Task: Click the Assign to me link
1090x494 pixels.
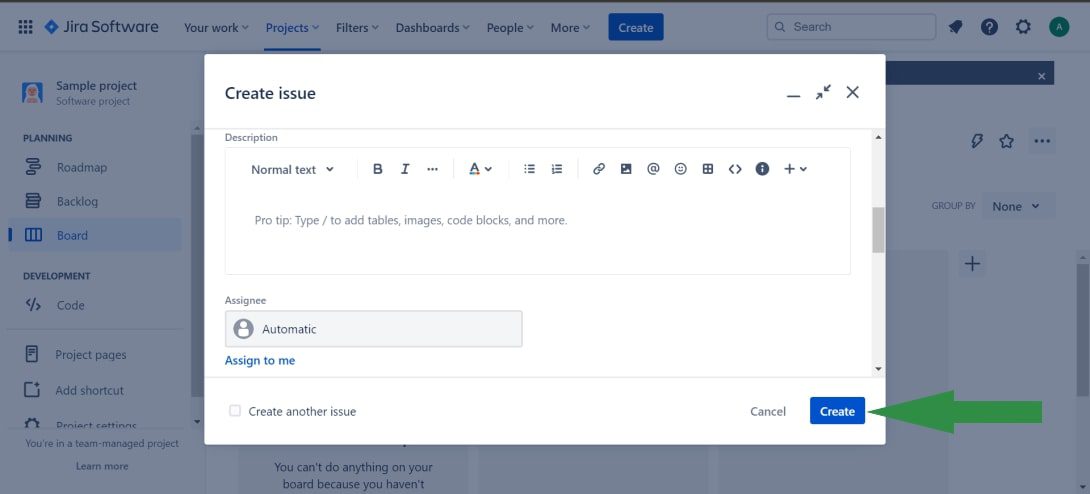Action: [260, 361]
